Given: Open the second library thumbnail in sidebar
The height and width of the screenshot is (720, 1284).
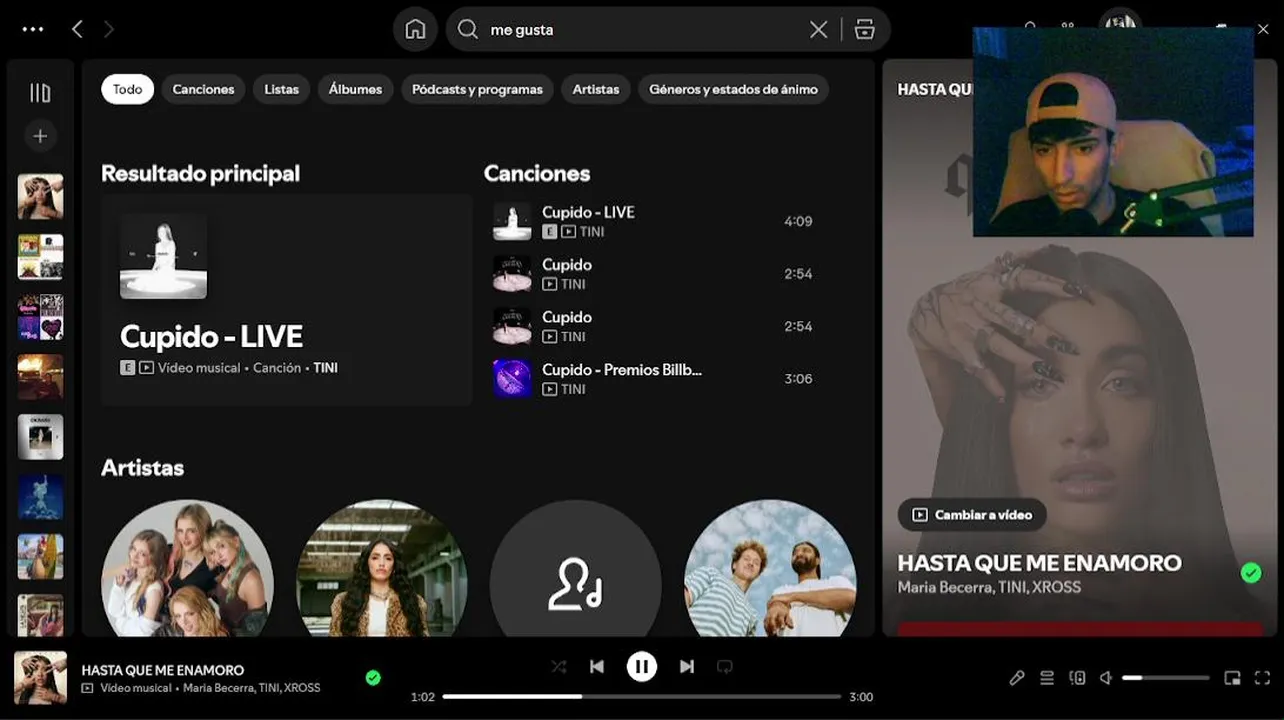Looking at the screenshot, I should click(40, 256).
